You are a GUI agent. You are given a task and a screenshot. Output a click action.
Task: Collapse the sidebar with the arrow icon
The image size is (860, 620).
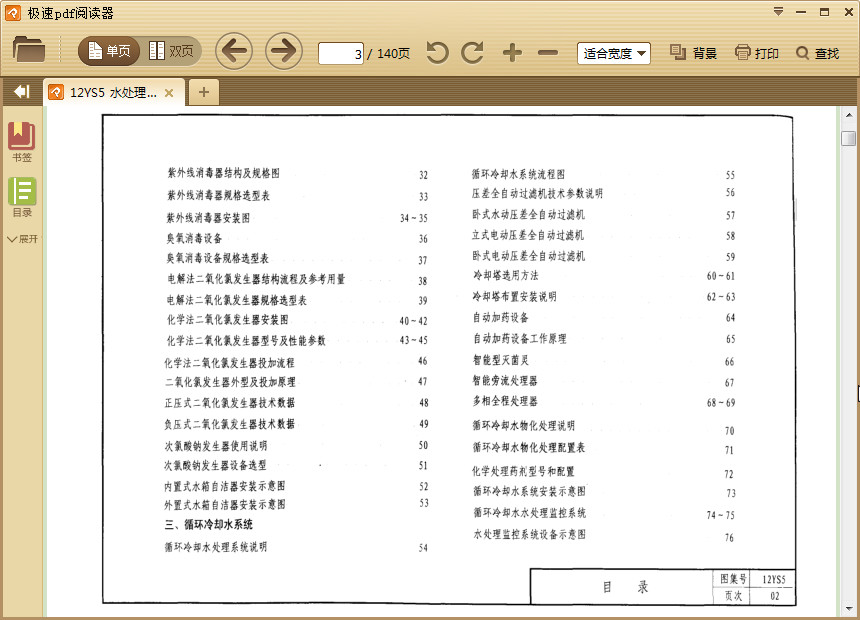[22, 92]
